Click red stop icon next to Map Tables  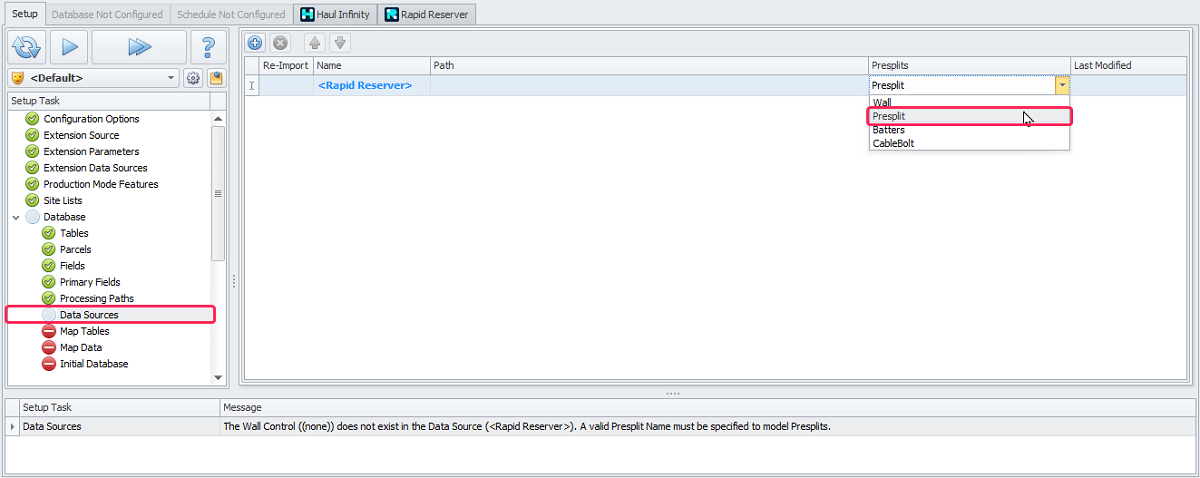click(48, 331)
